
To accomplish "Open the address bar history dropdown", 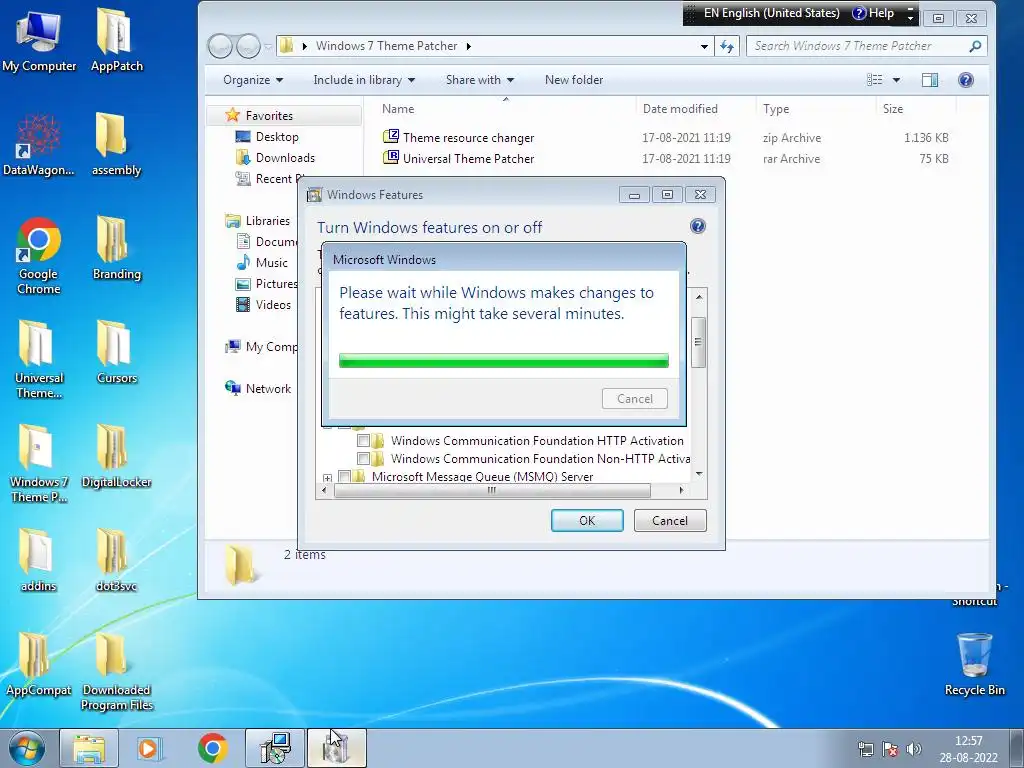I will click(704, 46).
